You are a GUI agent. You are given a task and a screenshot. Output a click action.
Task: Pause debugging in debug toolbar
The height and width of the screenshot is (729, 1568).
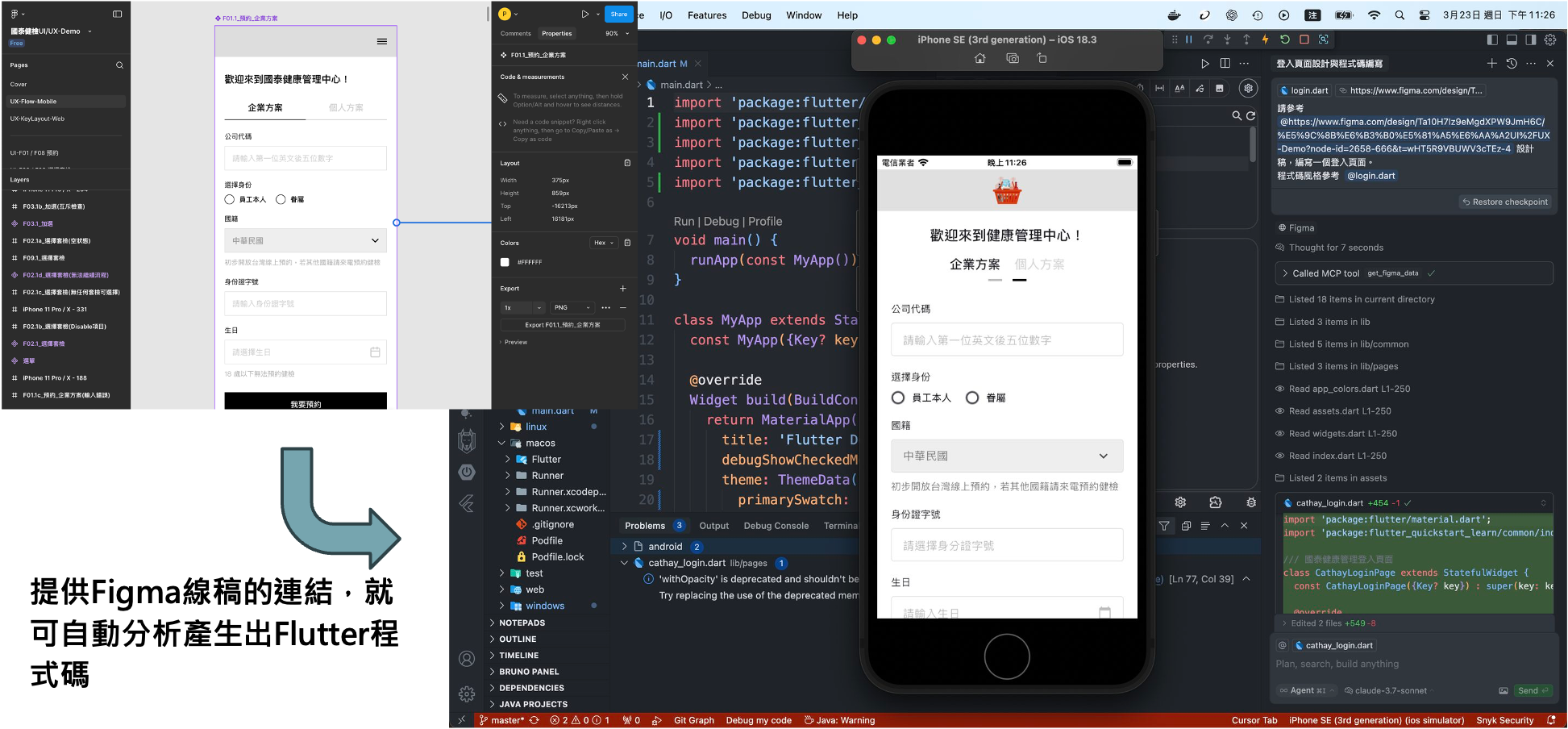(1188, 39)
